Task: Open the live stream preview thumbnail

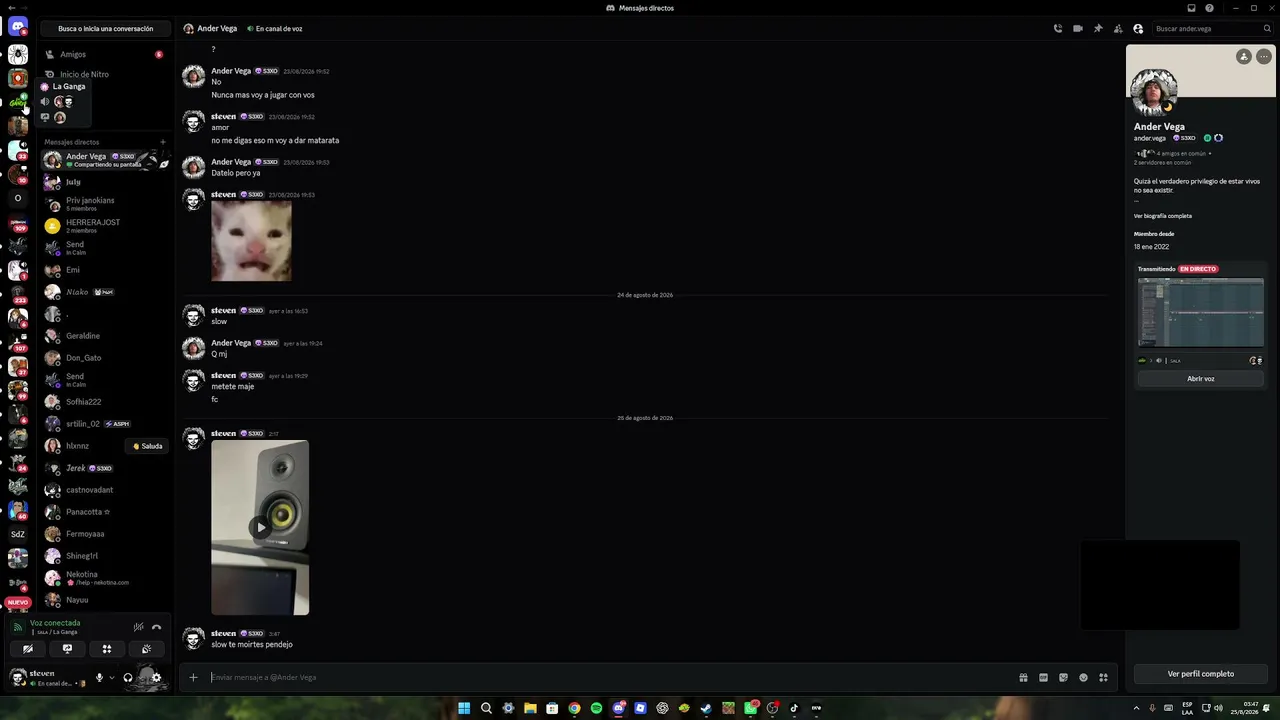Action: click(x=1201, y=313)
